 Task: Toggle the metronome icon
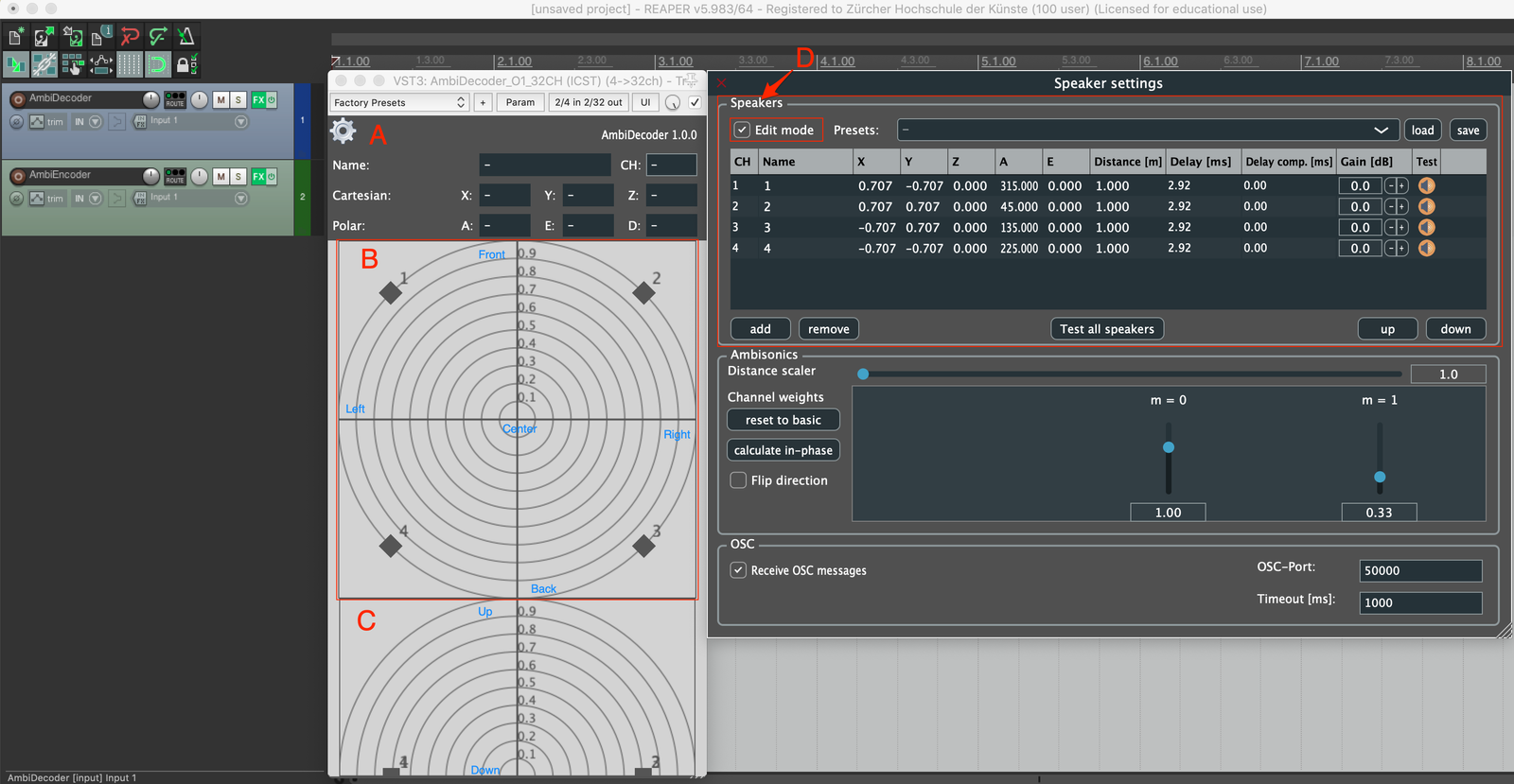(x=186, y=37)
